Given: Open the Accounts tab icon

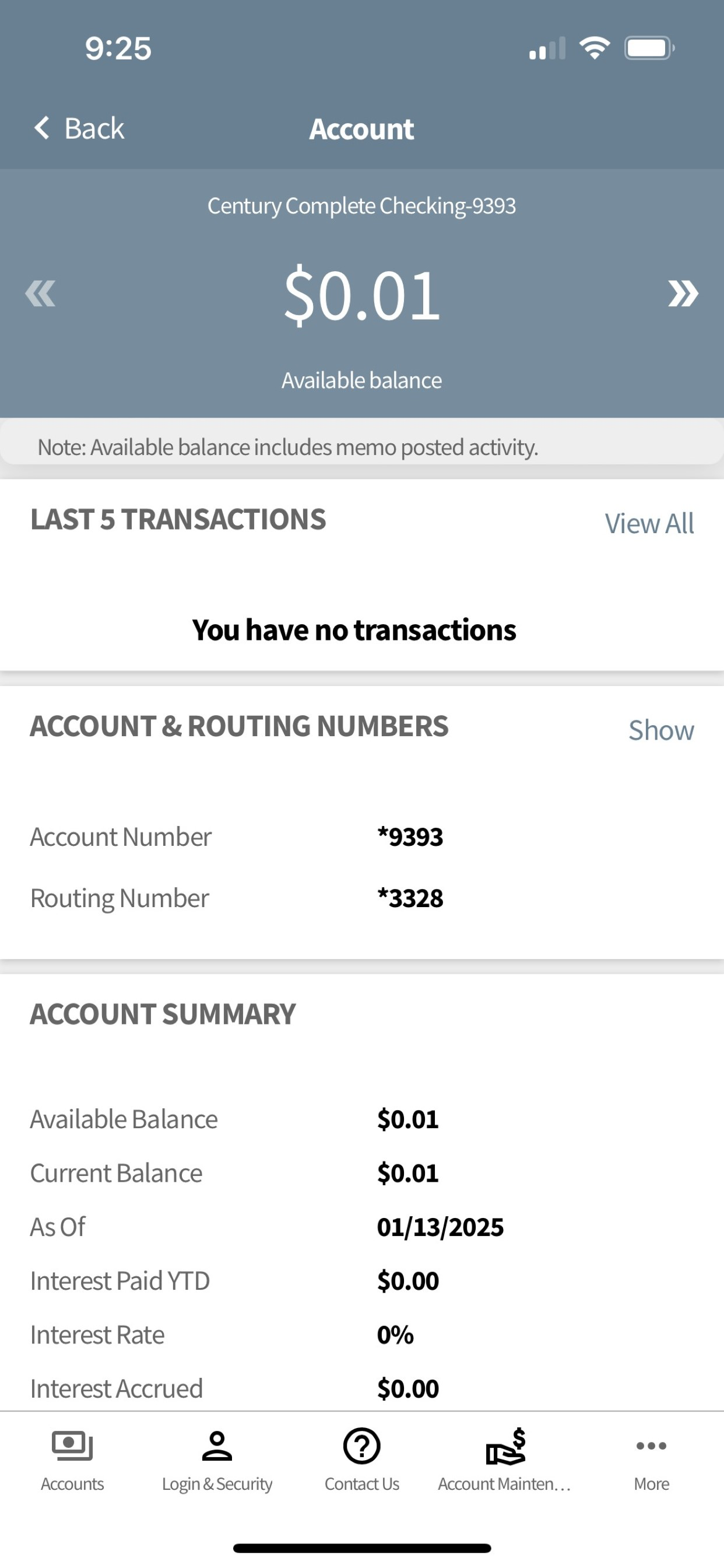Looking at the screenshot, I should click(x=72, y=1445).
